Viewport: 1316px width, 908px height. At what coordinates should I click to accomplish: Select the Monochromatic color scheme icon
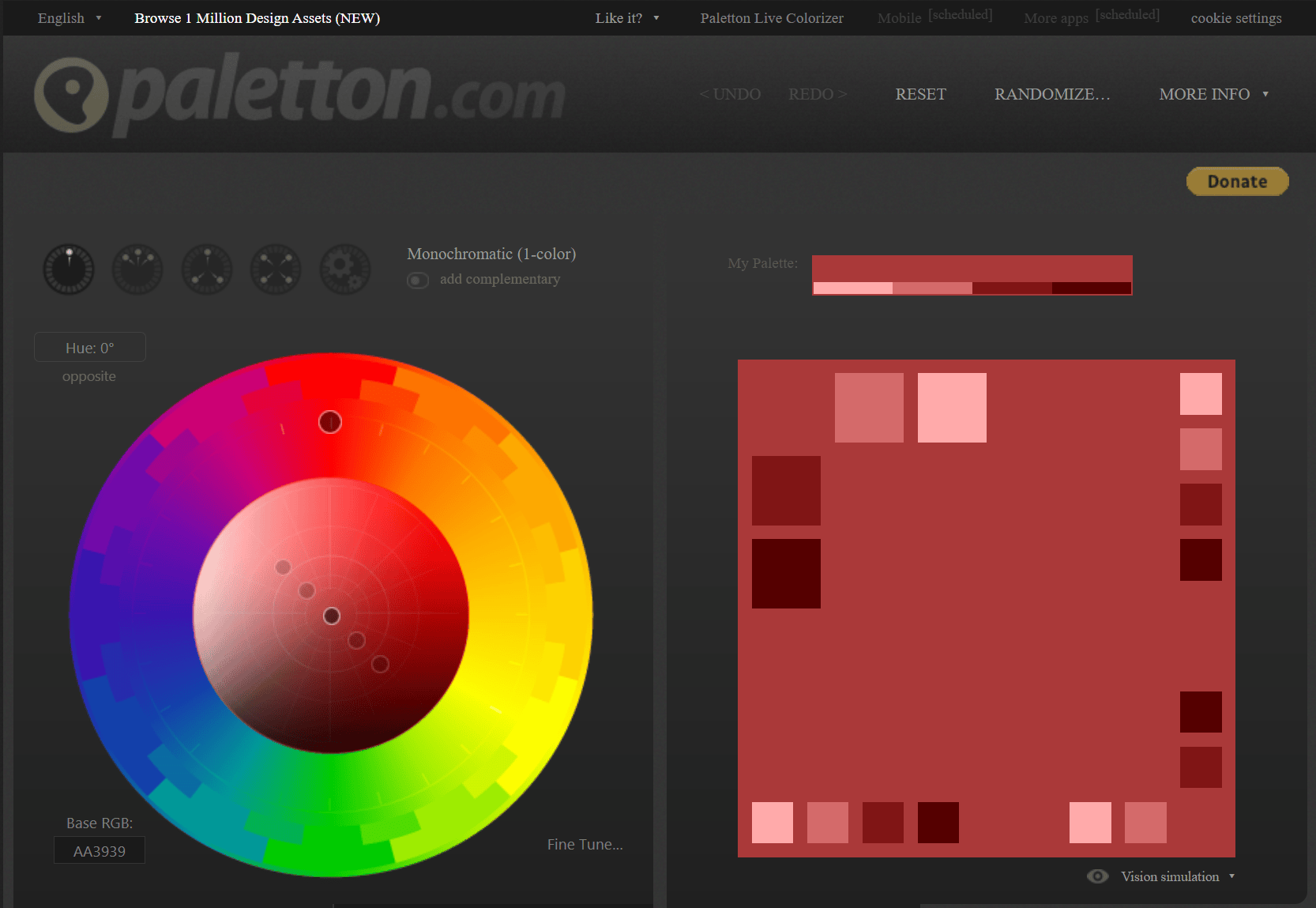[69, 269]
